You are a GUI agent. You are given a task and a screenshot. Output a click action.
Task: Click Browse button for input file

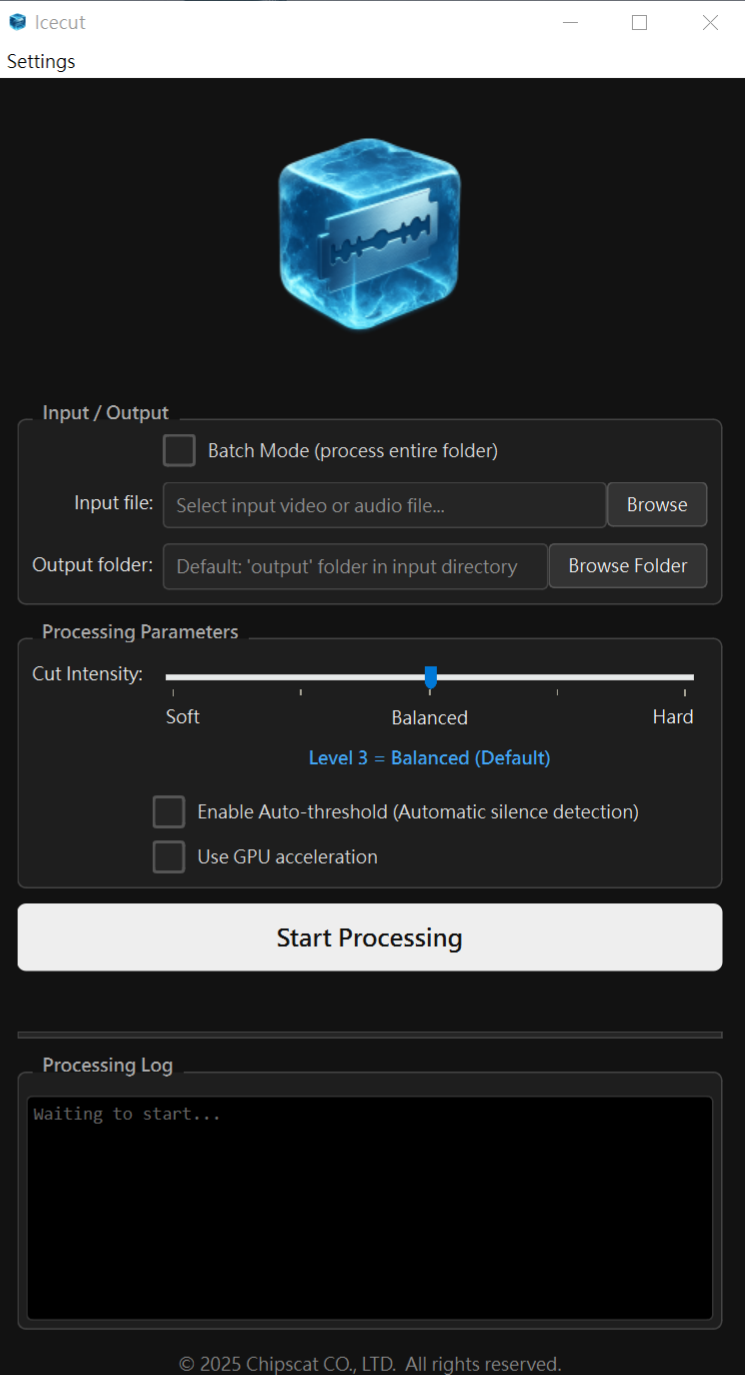click(x=656, y=505)
